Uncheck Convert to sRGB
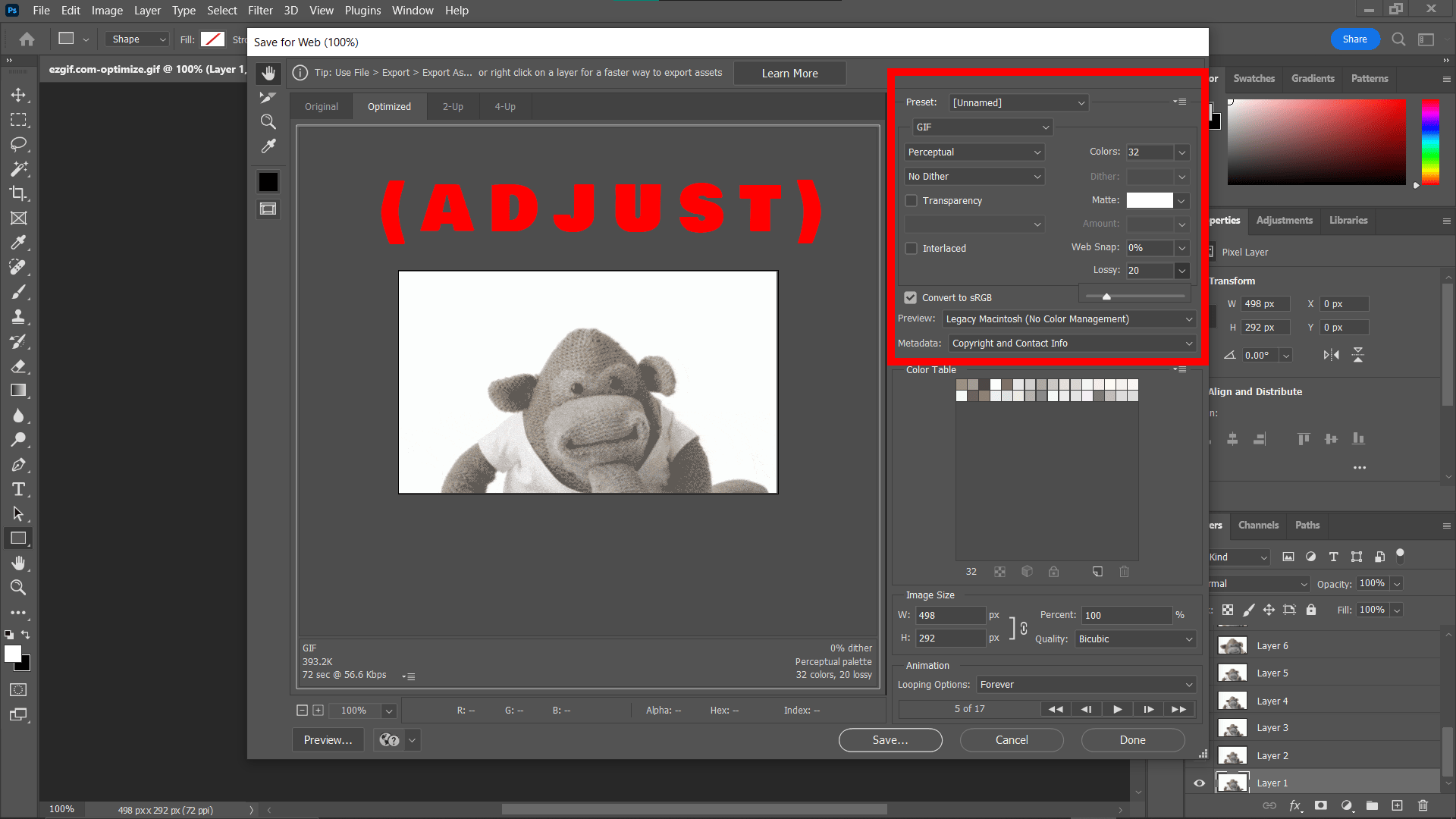The height and width of the screenshot is (819, 1456). click(x=909, y=297)
